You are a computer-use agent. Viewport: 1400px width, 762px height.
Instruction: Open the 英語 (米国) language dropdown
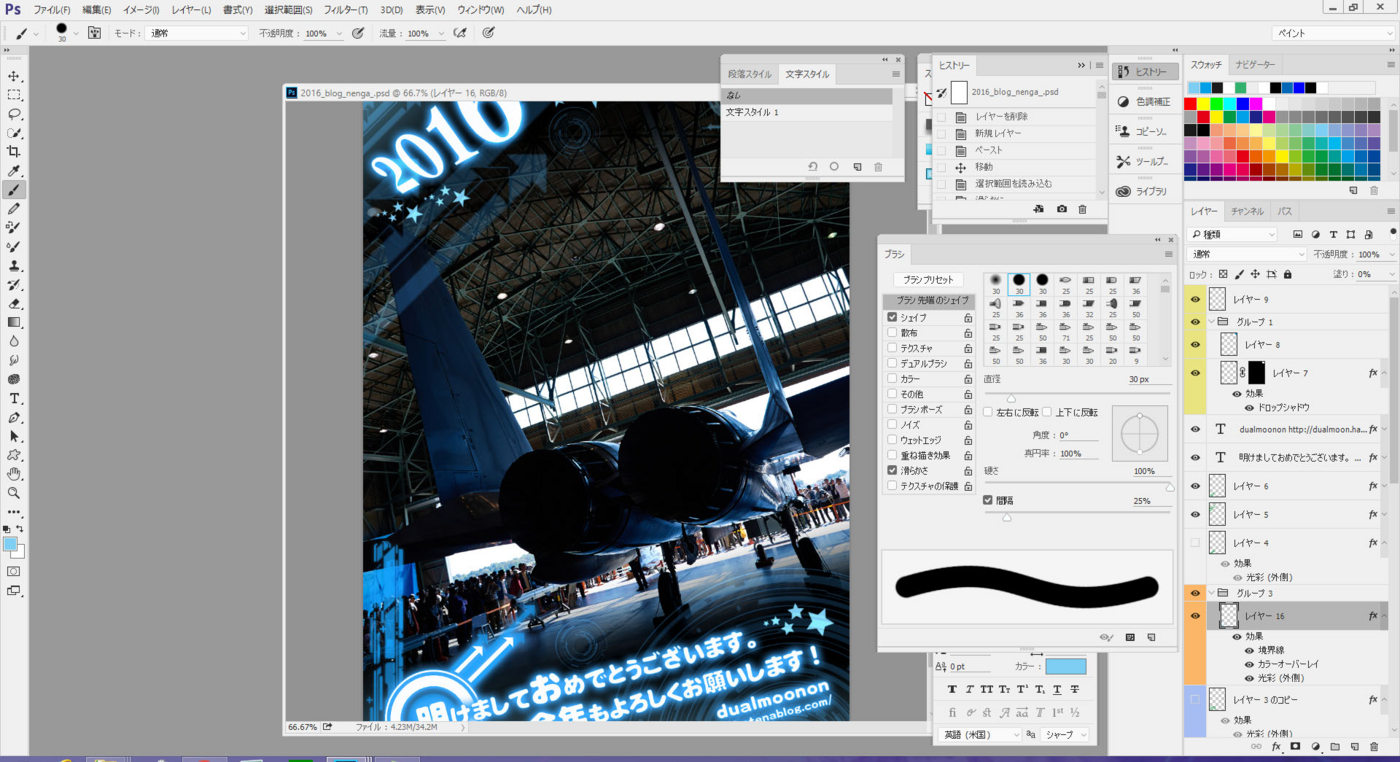click(979, 734)
